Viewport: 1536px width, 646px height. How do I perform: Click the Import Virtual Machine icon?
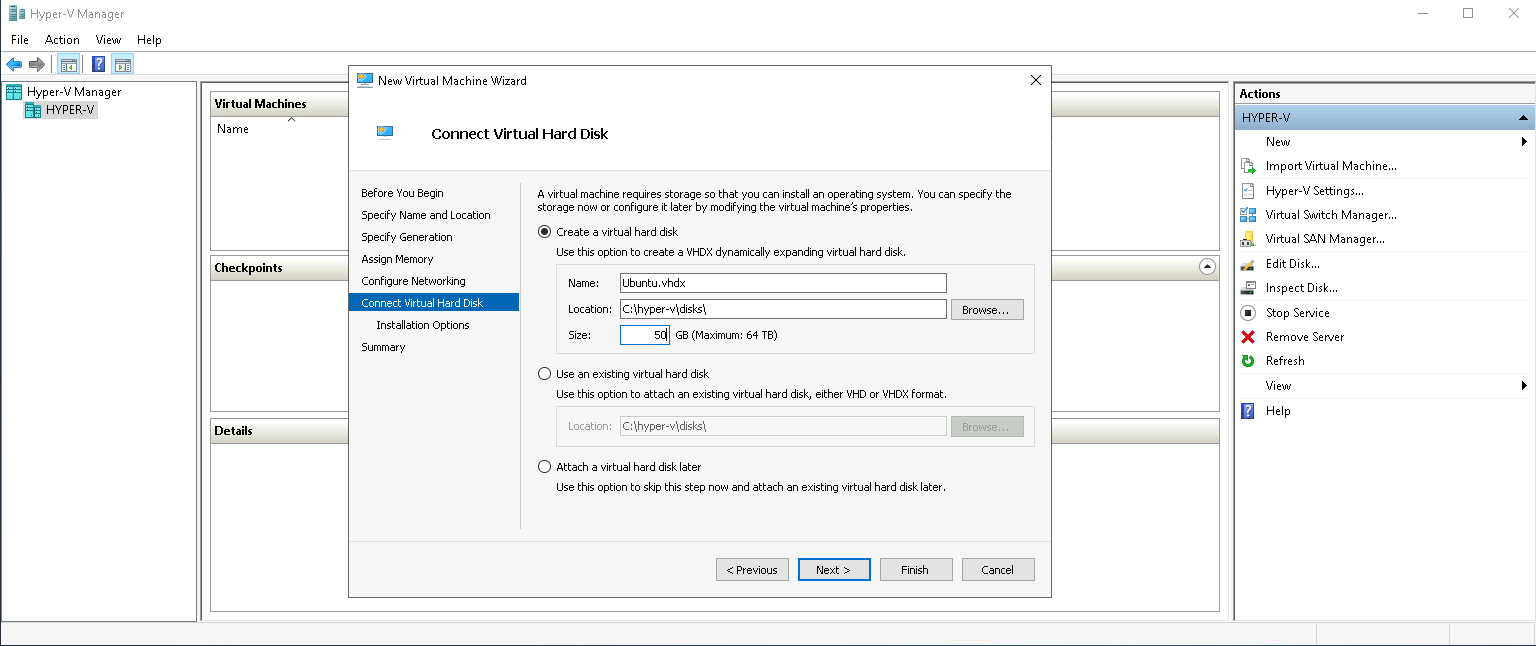1247,166
